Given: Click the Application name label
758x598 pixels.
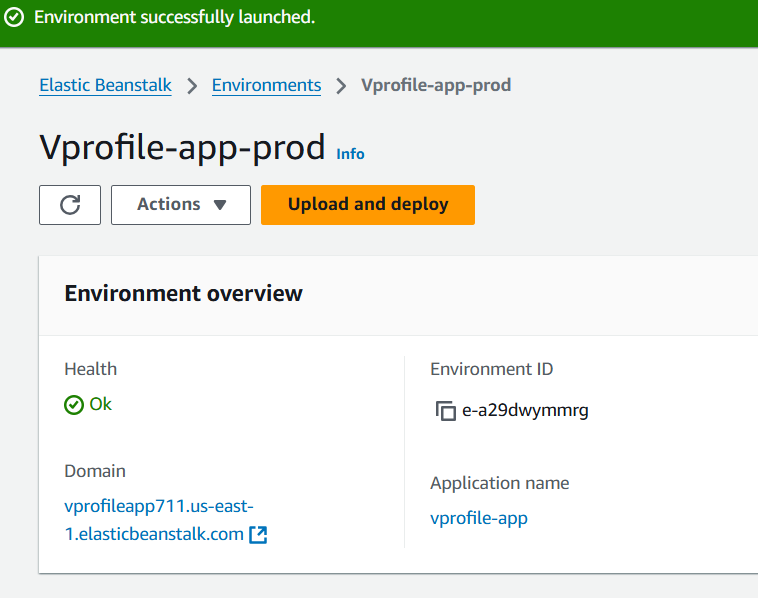Looking at the screenshot, I should (500, 483).
